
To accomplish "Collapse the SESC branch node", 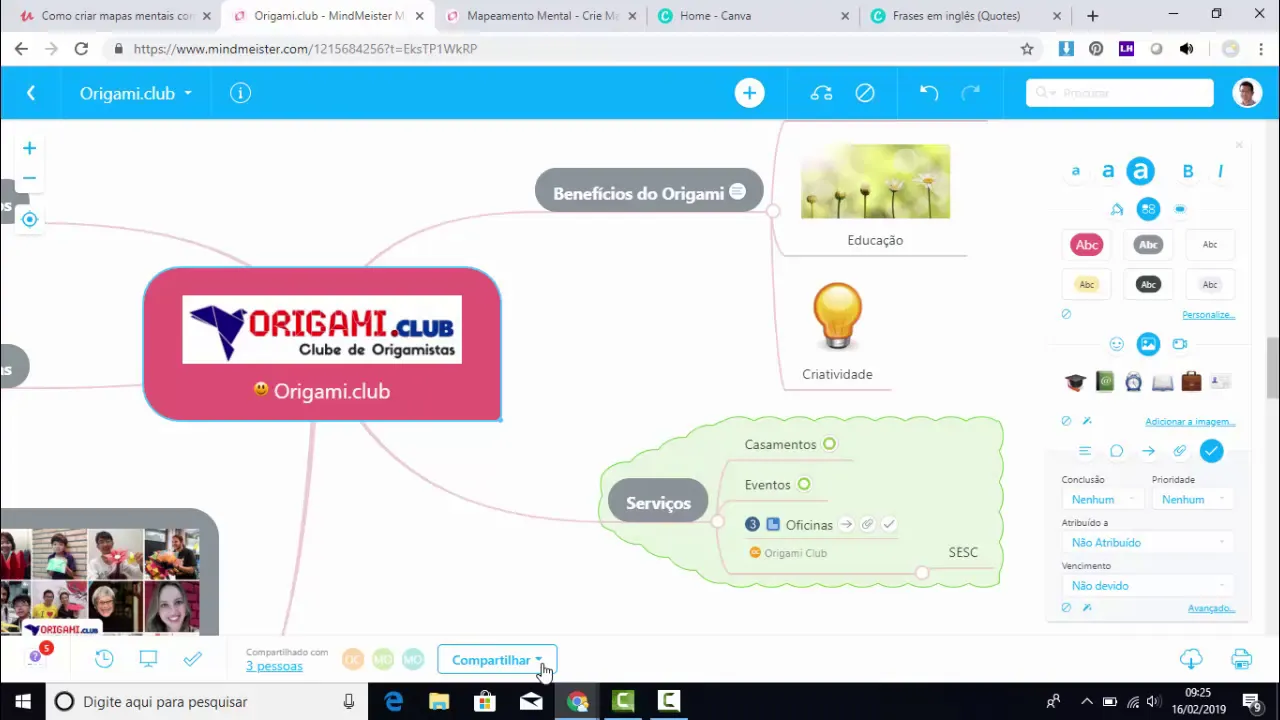I will (922, 573).
